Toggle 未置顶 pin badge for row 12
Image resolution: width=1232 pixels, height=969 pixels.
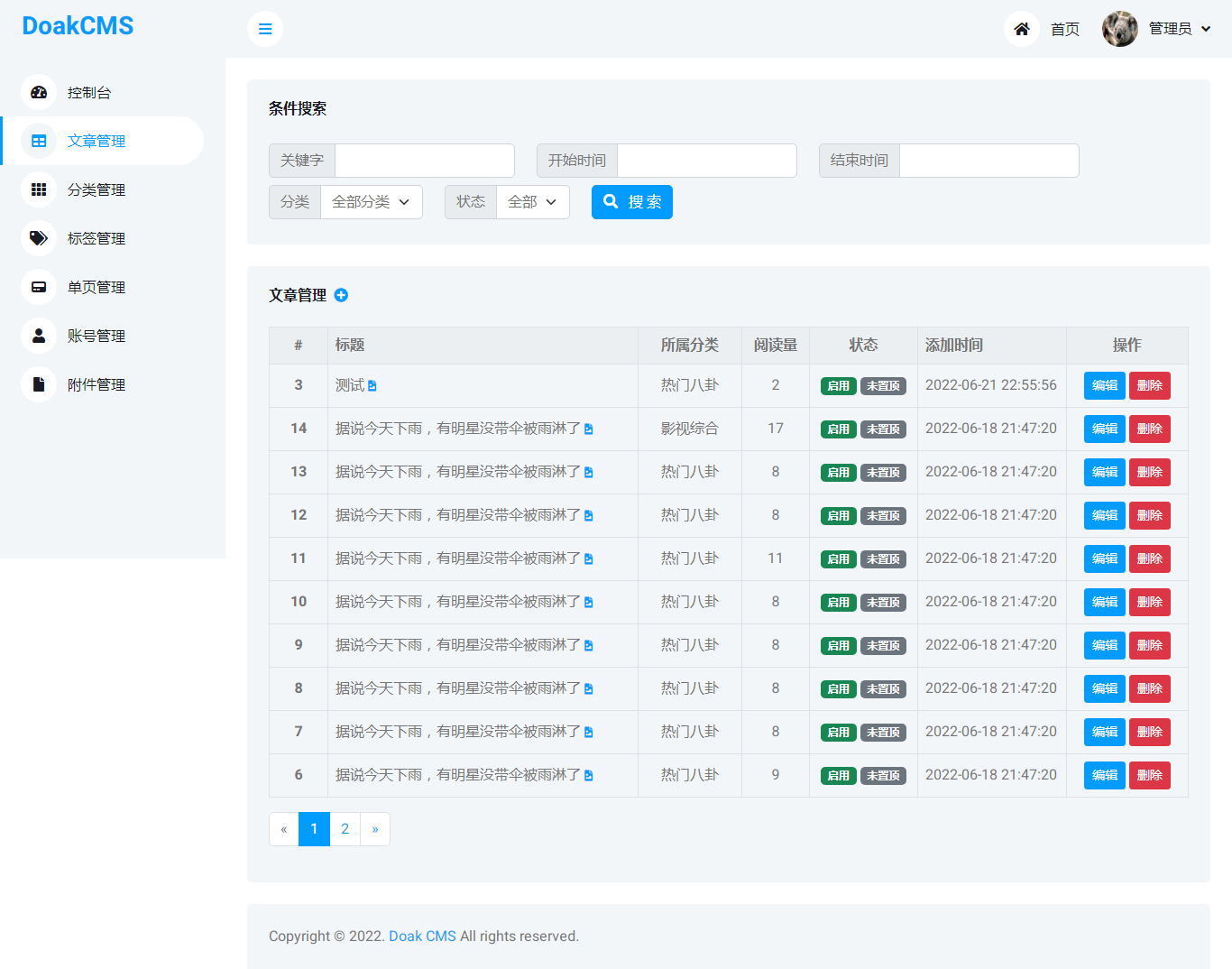[x=883, y=516]
